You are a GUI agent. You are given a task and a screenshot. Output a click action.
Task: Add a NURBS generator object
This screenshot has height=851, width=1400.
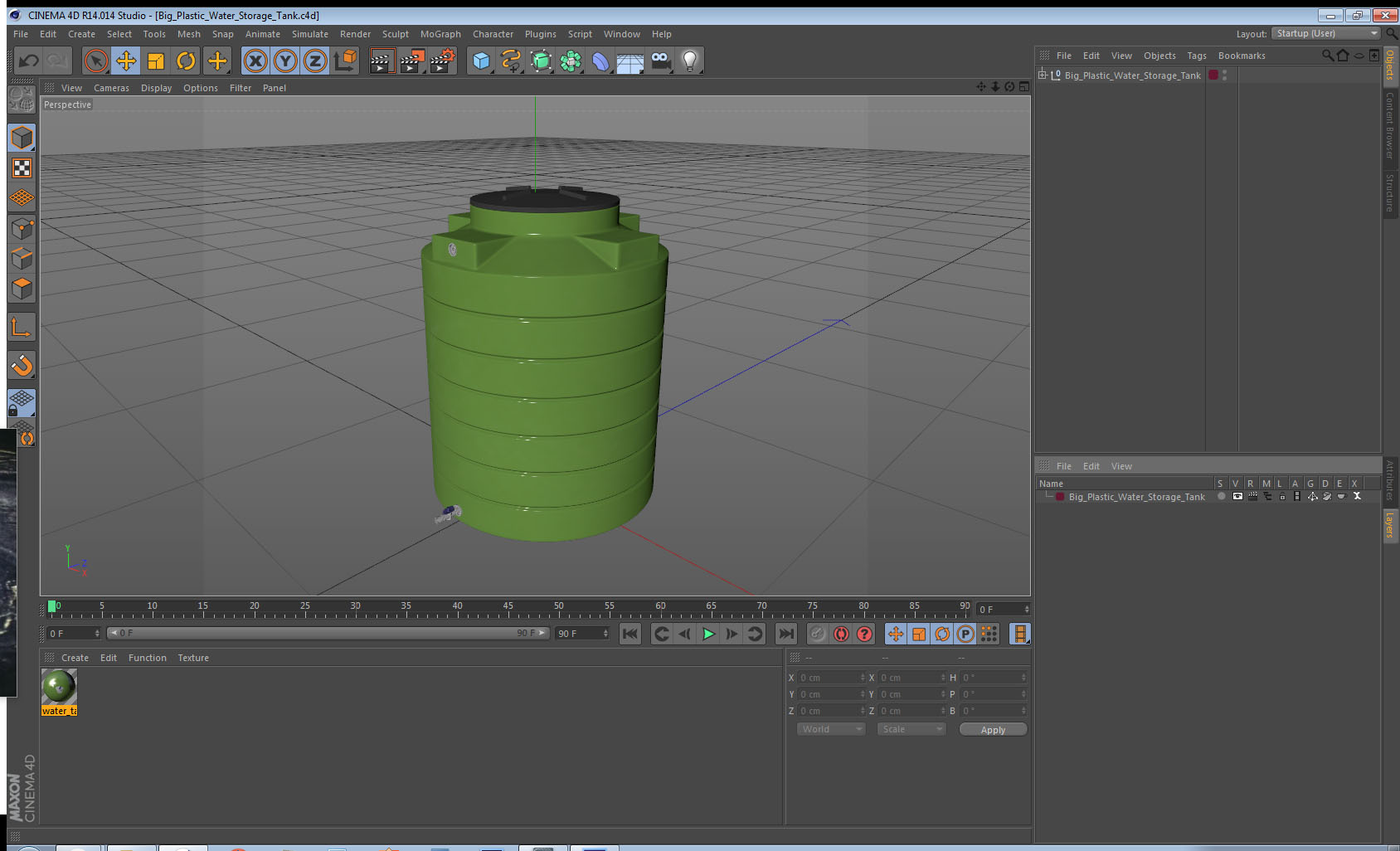click(541, 61)
